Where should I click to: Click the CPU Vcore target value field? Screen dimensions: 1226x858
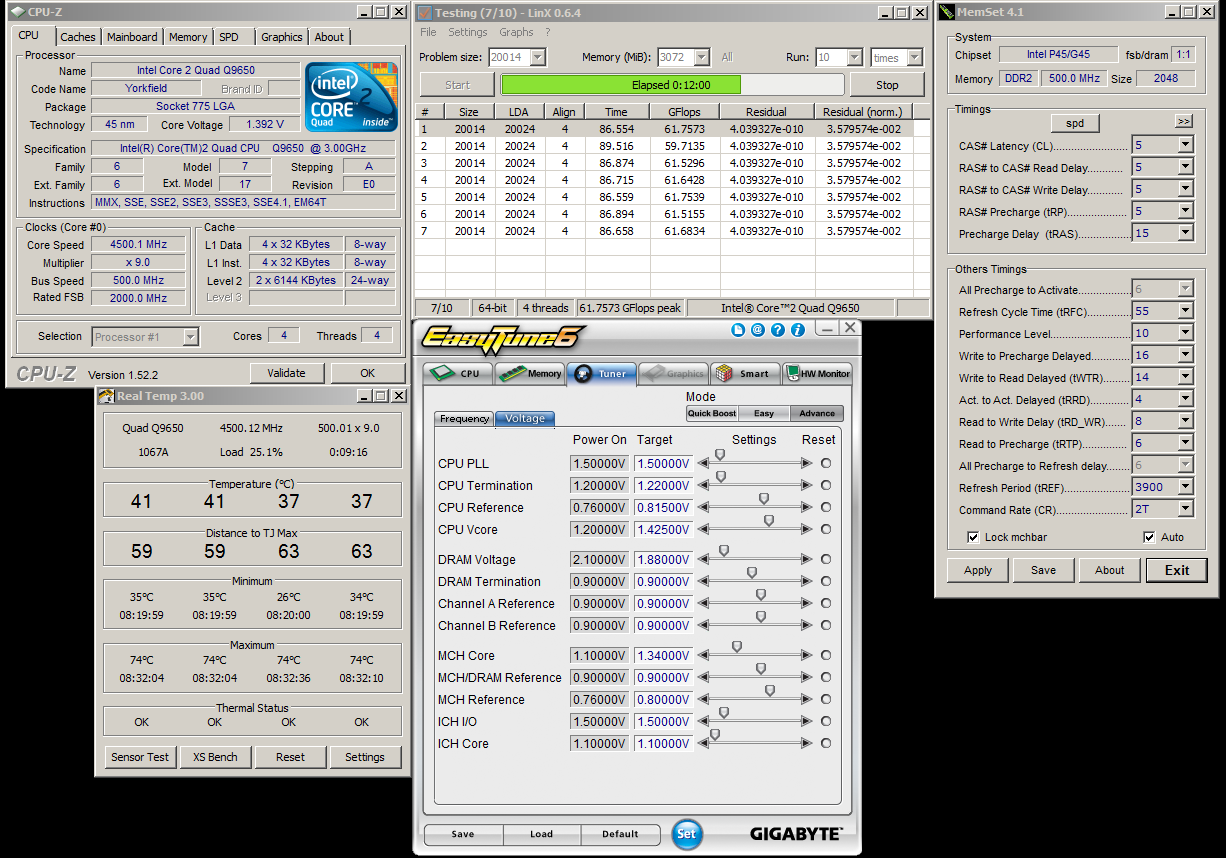pos(663,529)
